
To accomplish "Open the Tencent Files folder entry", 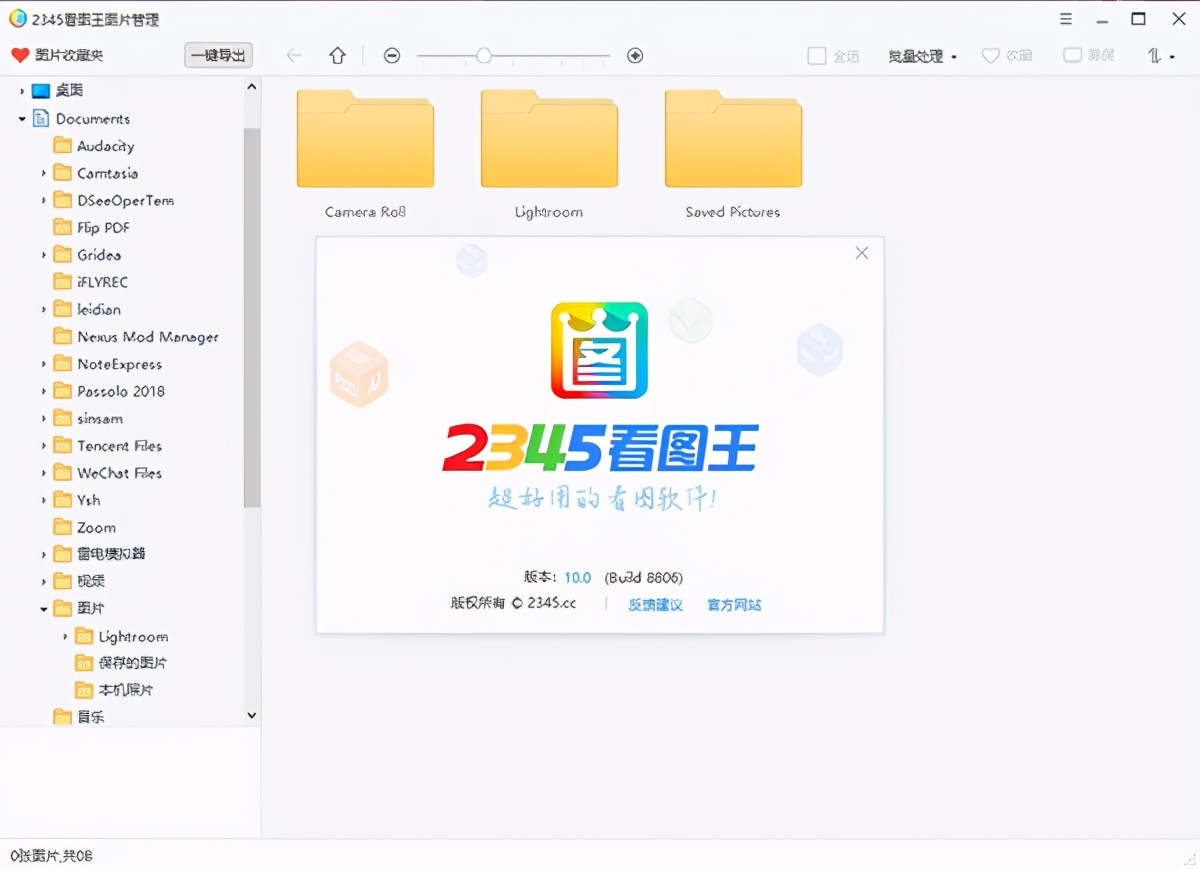I will [120, 446].
